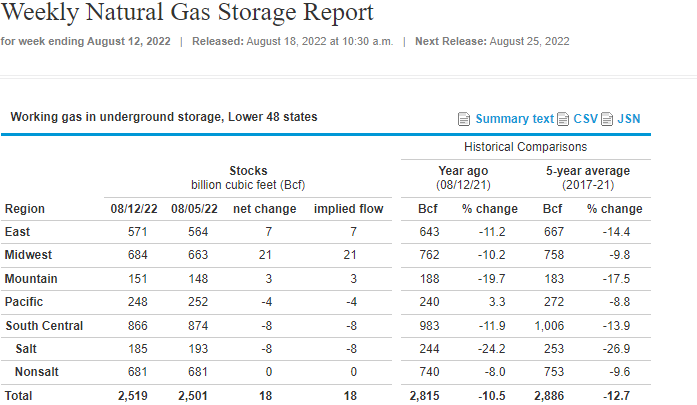The image size is (697, 405).
Task: Click Pacific year-ago change 3.3
Action: click(x=497, y=302)
